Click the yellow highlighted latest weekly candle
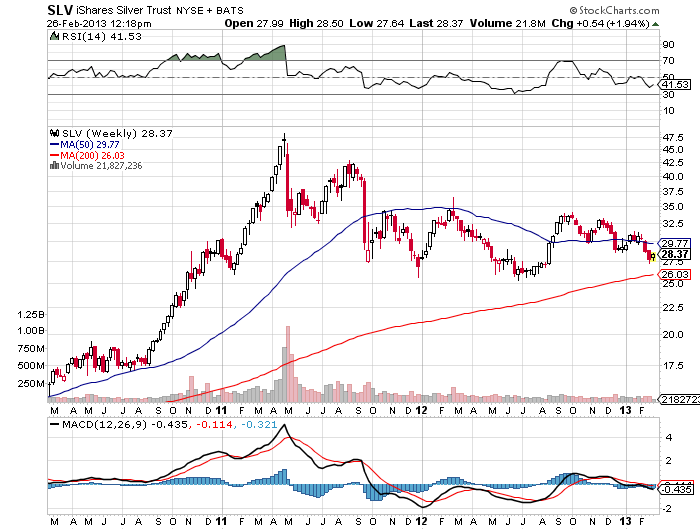700x530 pixels. 653,256
